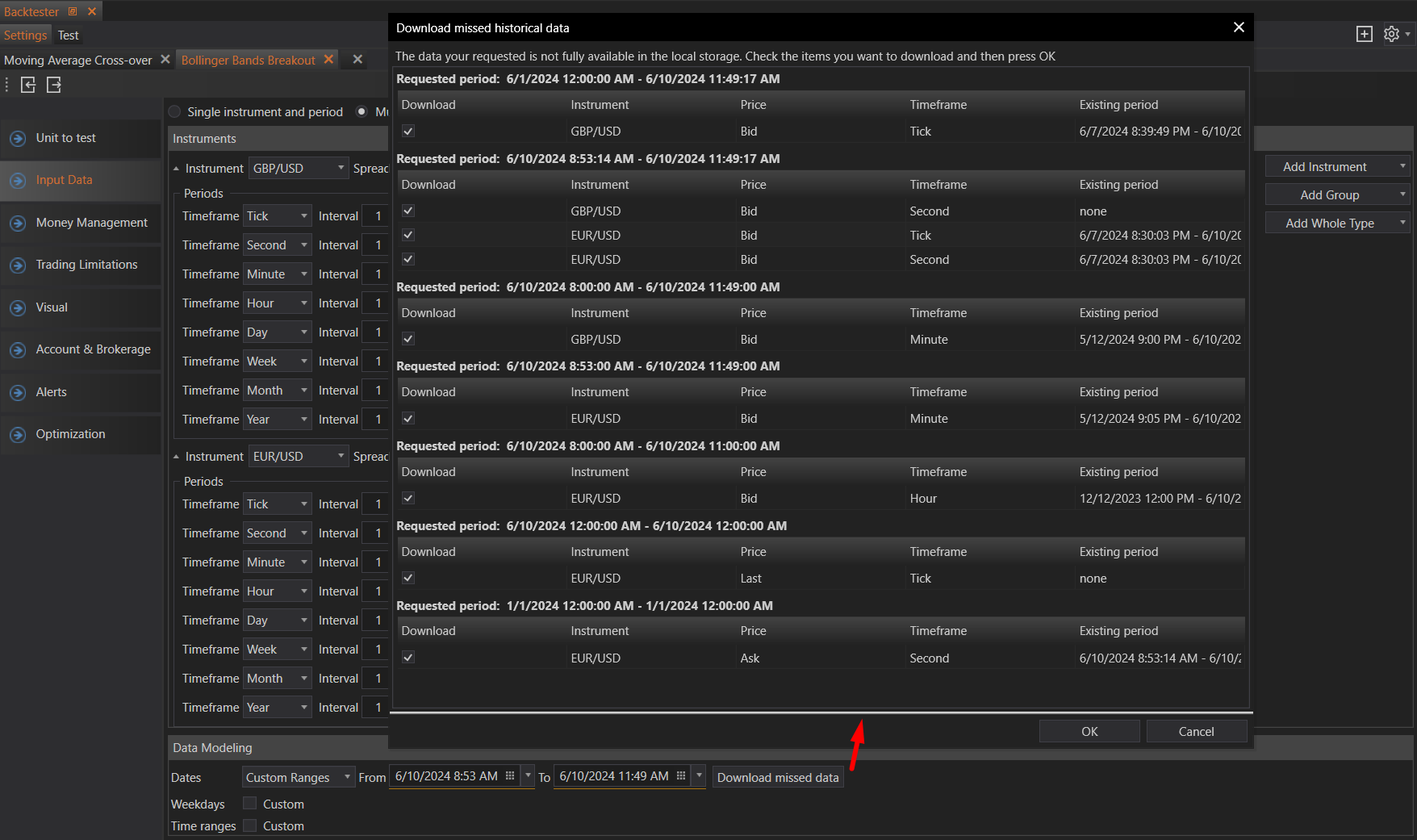Click the plus square add-panel icon
The width and height of the screenshot is (1417, 840).
click(x=1364, y=34)
